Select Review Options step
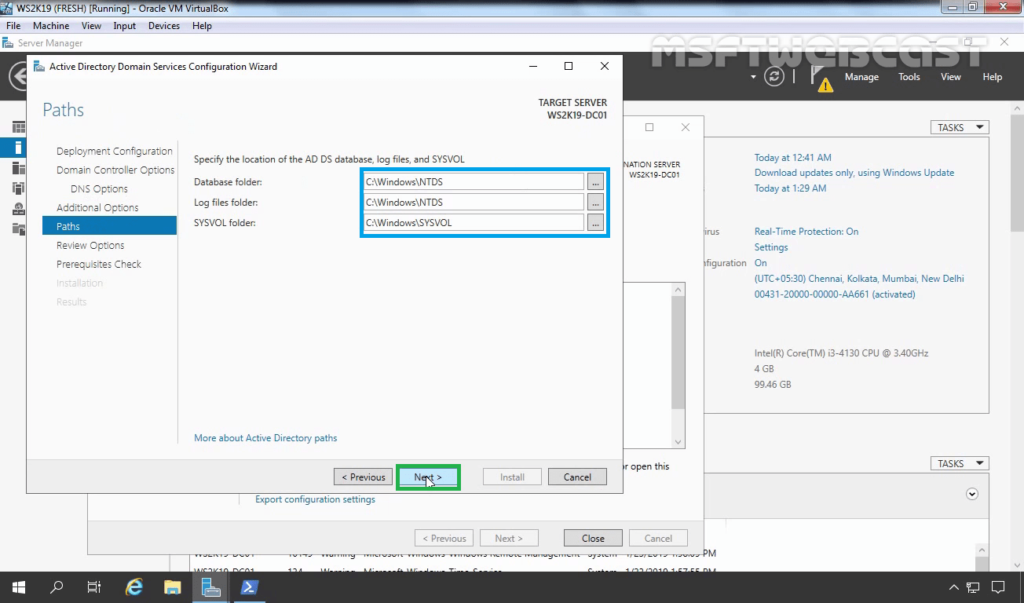This screenshot has width=1024, height=603. pyautogui.click(x=90, y=246)
